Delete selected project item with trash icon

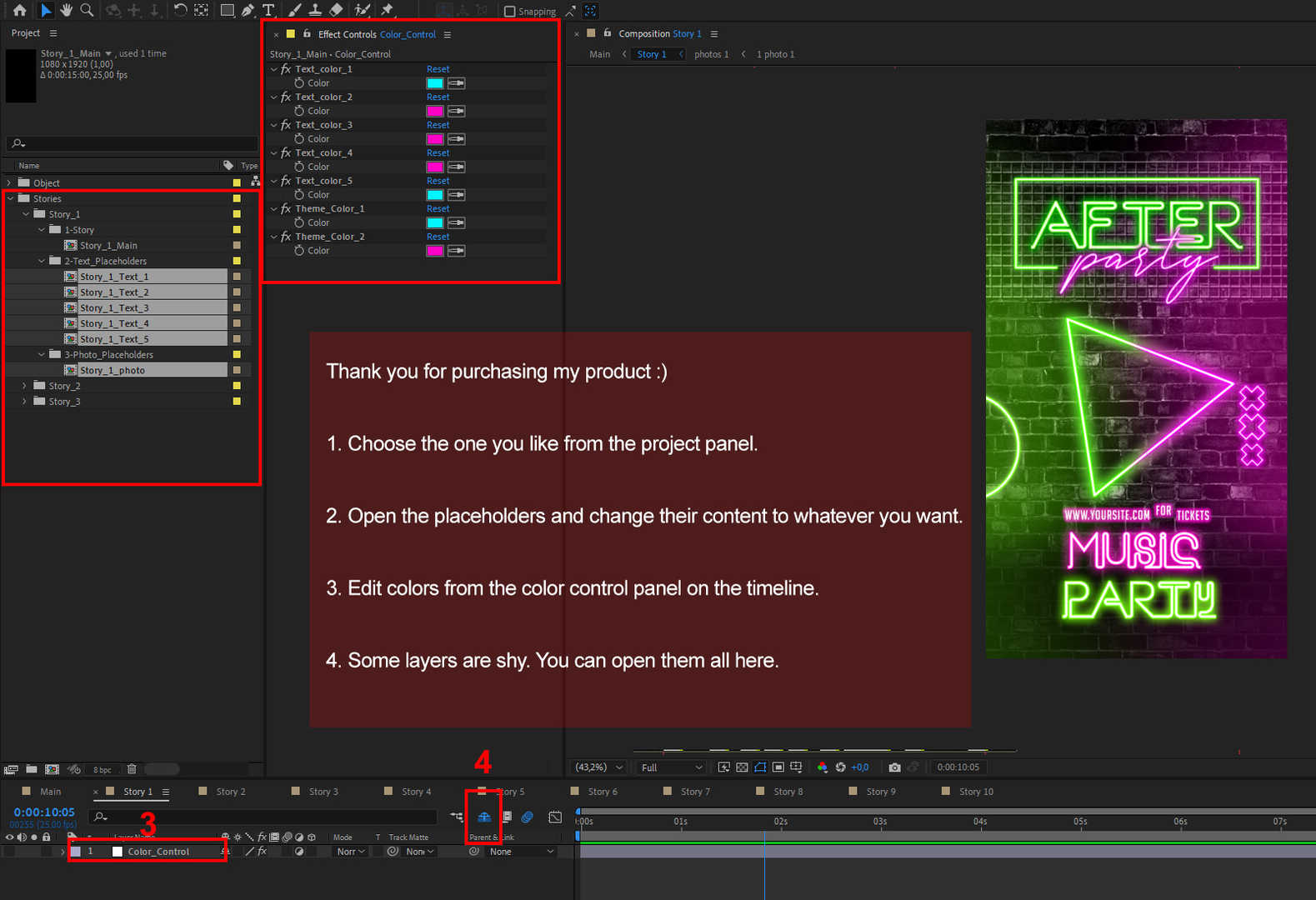coord(132,769)
